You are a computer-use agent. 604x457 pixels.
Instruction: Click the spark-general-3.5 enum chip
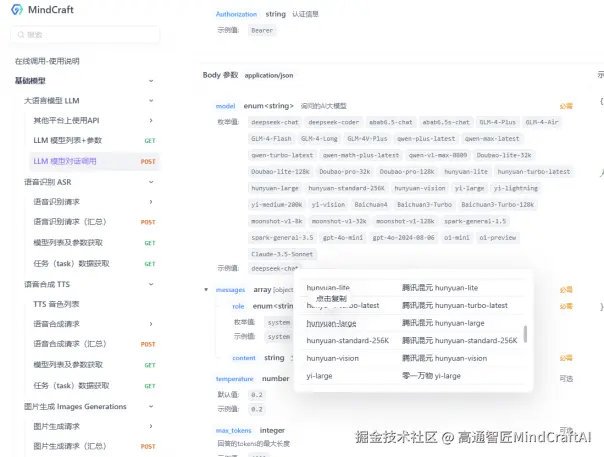[x=282, y=238]
